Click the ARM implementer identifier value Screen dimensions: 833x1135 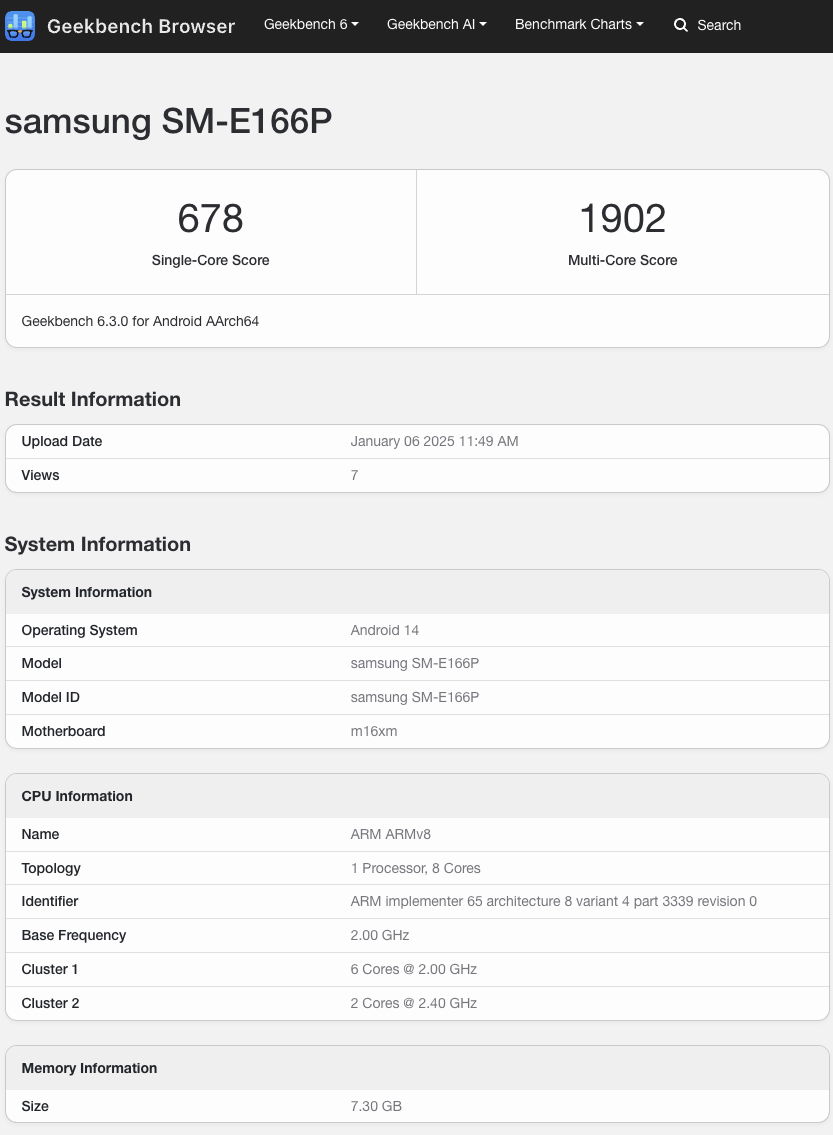click(x=553, y=901)
